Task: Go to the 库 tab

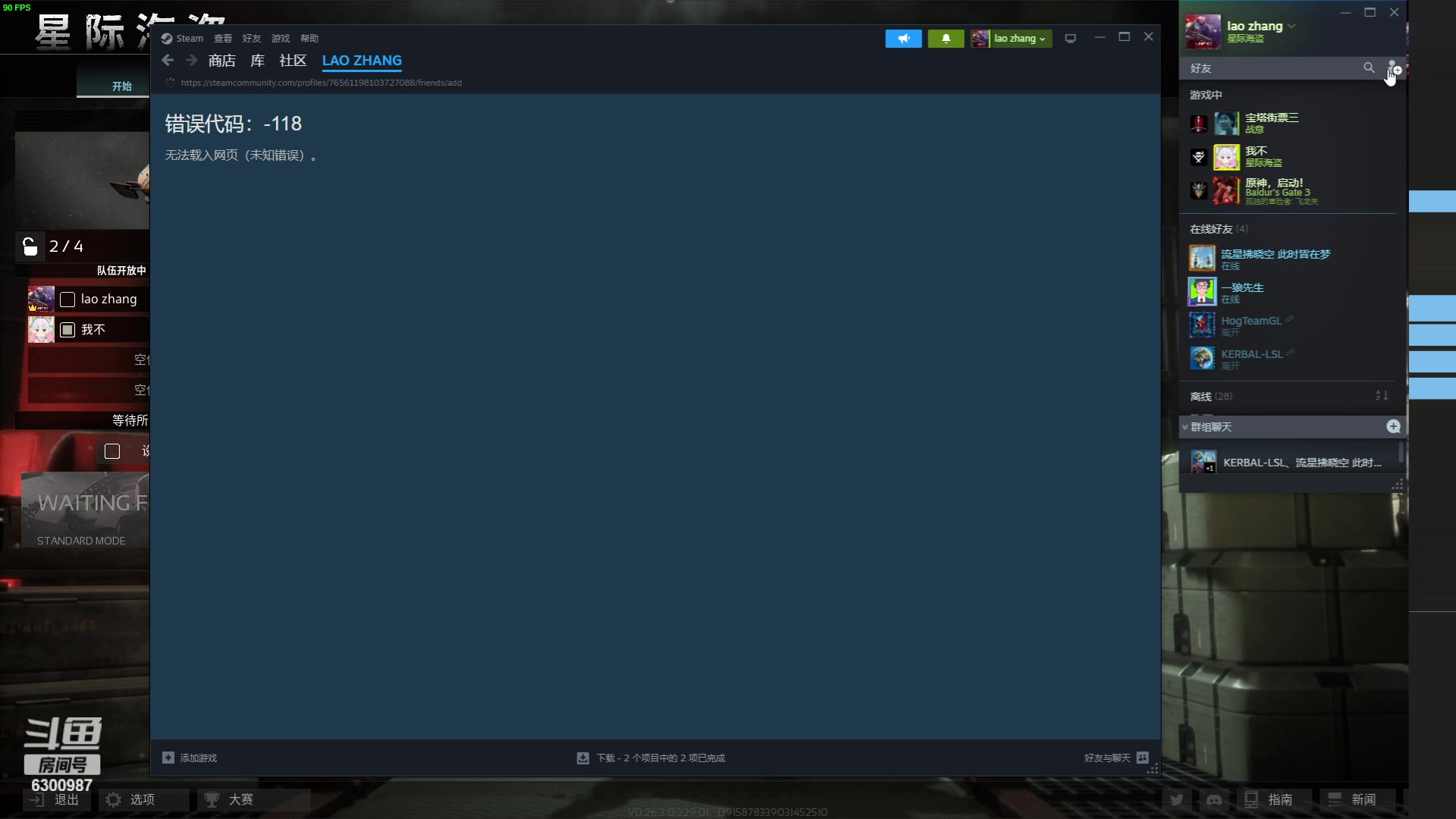Action: (258, 61)
